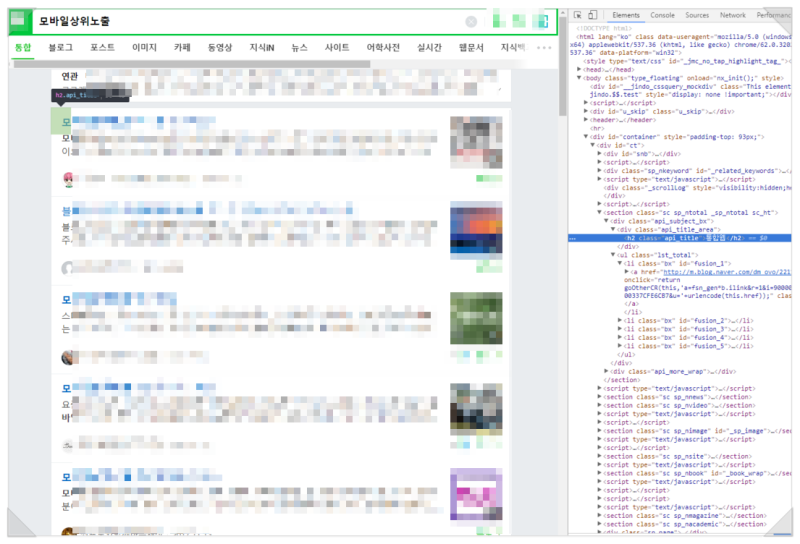
Task: Switch to the 뉴스 tab
Action: pyautogui.click(x=299, y=47)
